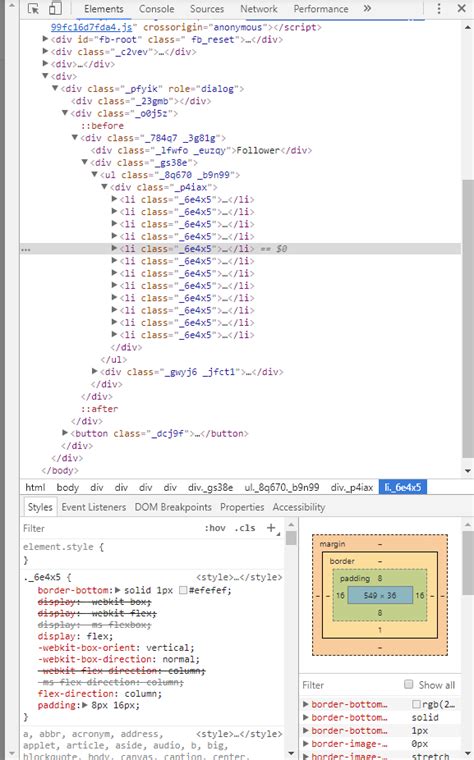Open the #efefef border color swatch
The height and width of the screenshot is (760, 474).
tap(183, 590)
